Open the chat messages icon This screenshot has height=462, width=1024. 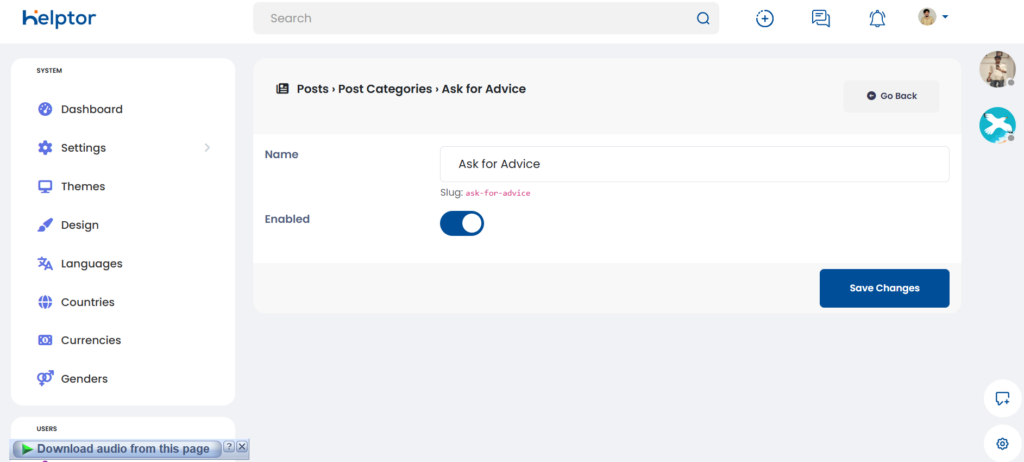point(821,18)
